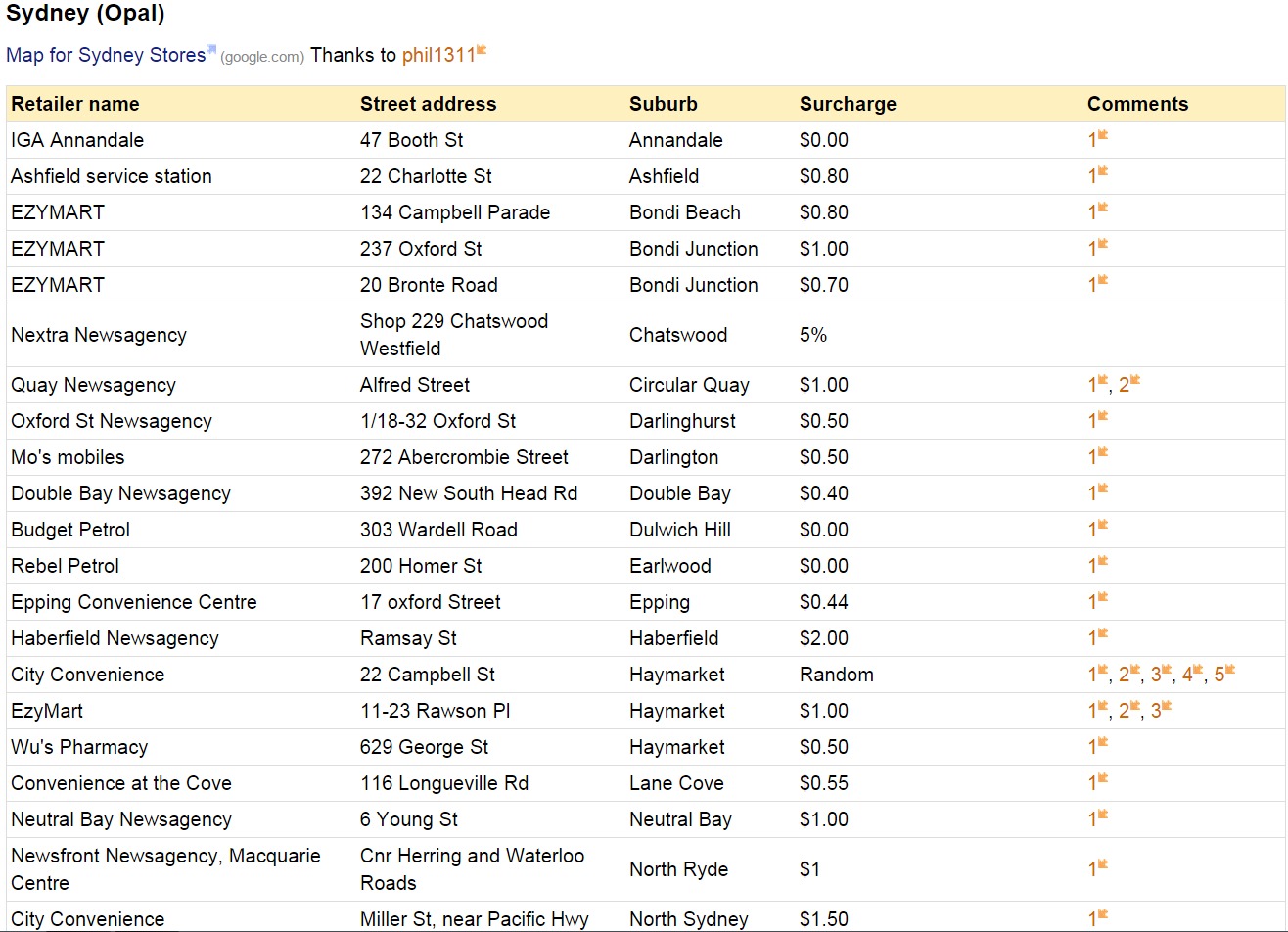Select the 6 Young St address
This screenshot has height=932, width=1288.
[x=409, y=819]
